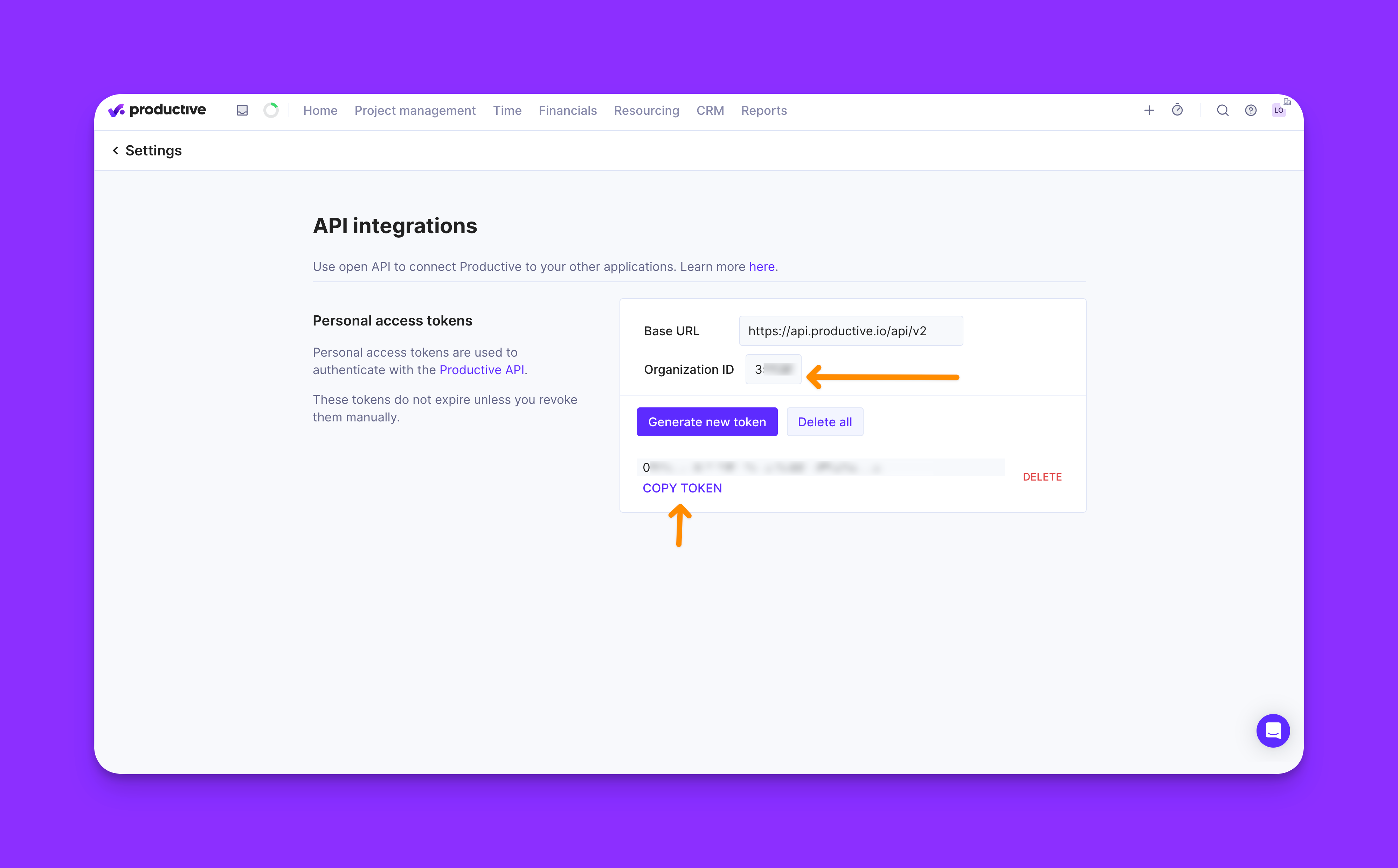Image resolution: width=1398 pixels, height=868 pixels.
Task: Click the Delete all button
Action: click(825, 422)
